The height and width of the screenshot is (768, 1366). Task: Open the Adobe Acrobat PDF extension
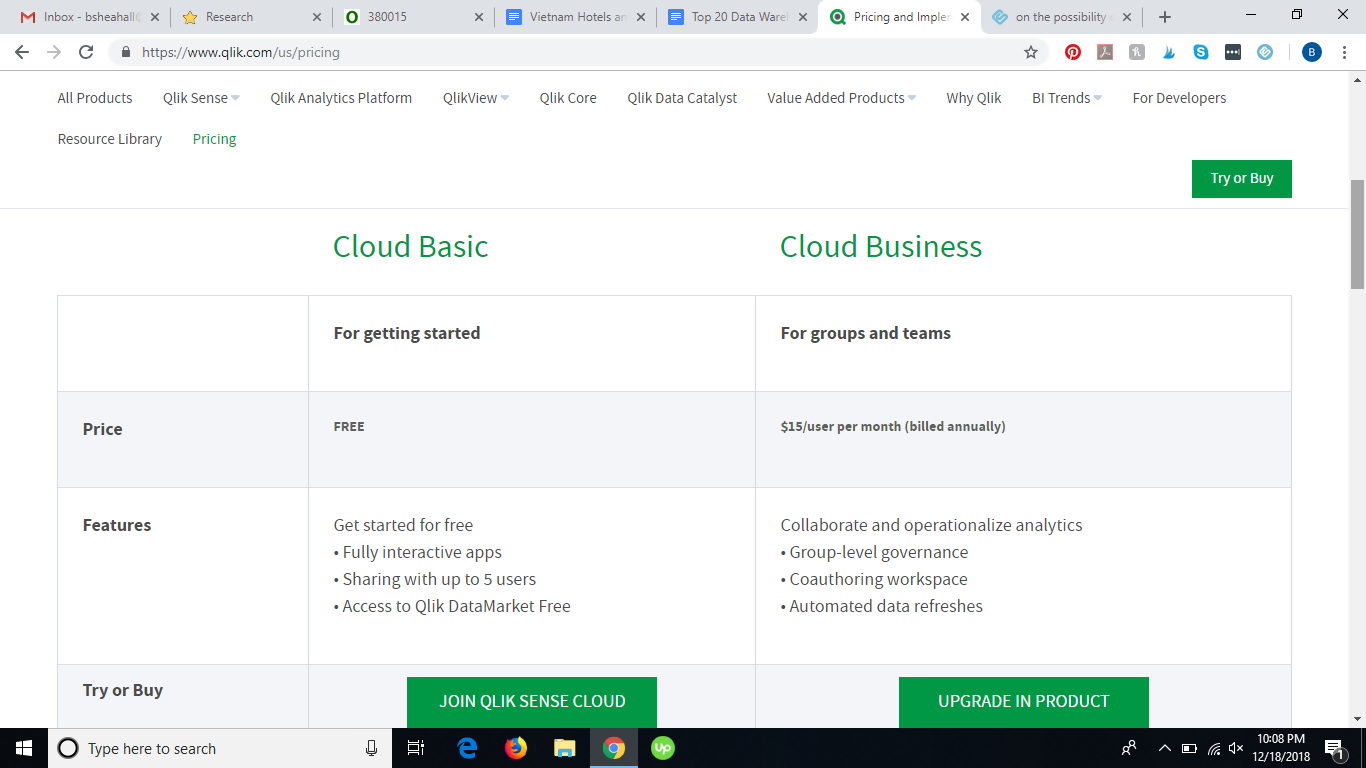(1105, 52)
